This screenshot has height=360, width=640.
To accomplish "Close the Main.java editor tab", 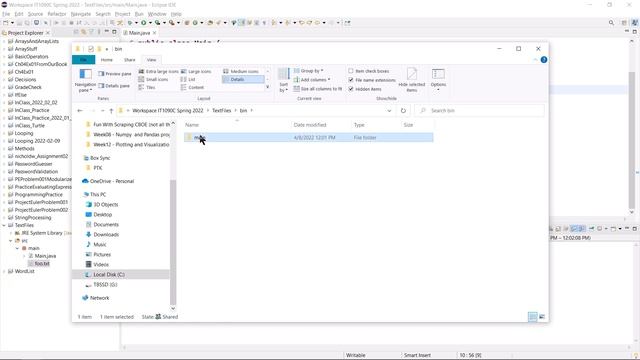I will pyautogui.click(x=155, y=33).
